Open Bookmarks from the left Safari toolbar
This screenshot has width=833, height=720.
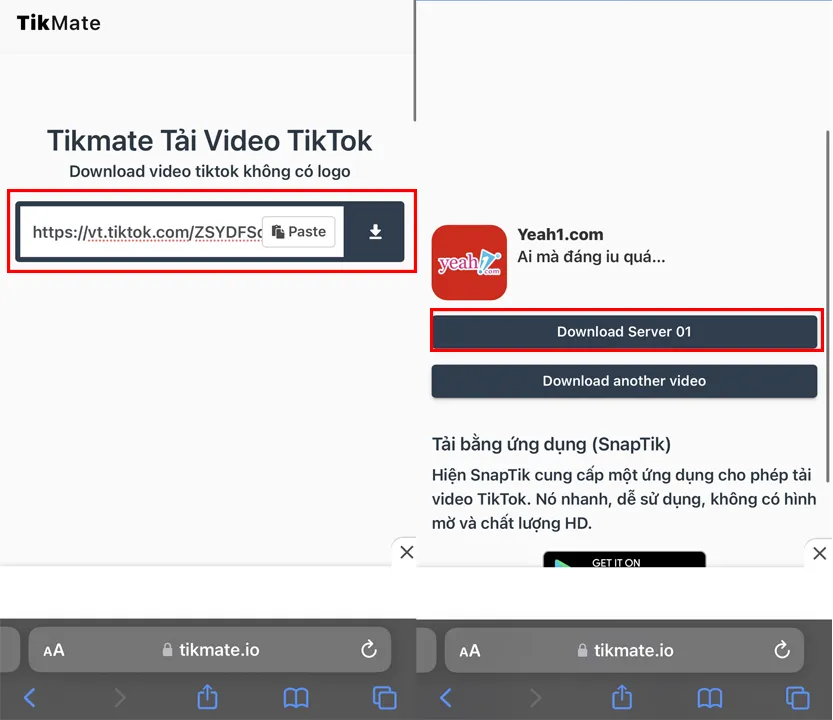click(295, 697)
